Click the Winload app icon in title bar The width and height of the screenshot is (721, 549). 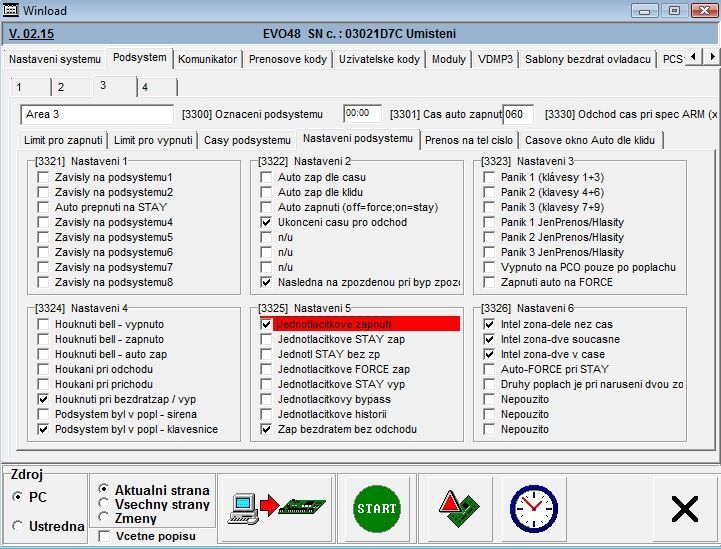pyautogui.click(x=12, y=10)
